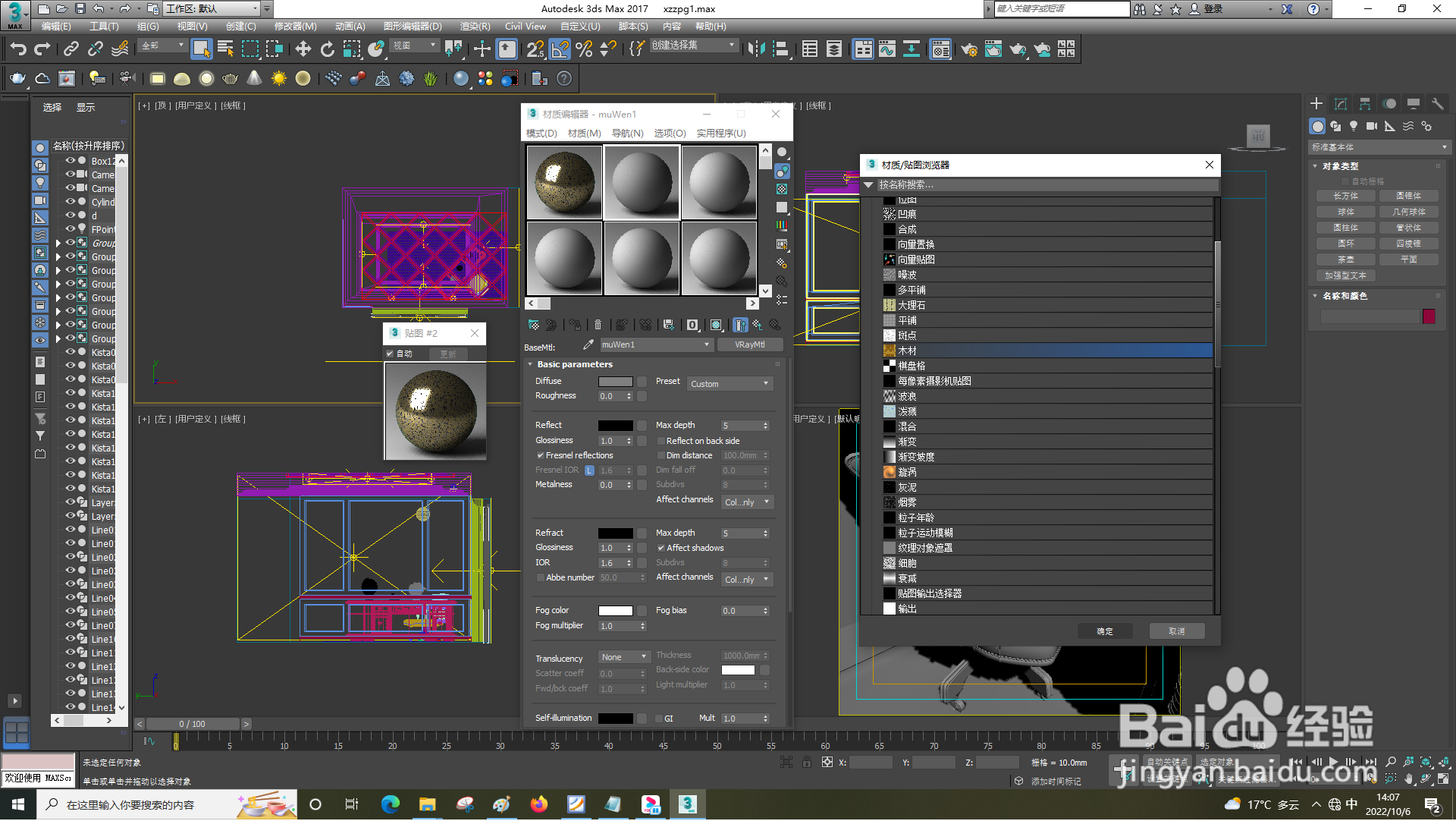Viewport: 1456px width, 821px height.
Task: Click the Get Material icon in material editor
Action: (534, 325)
